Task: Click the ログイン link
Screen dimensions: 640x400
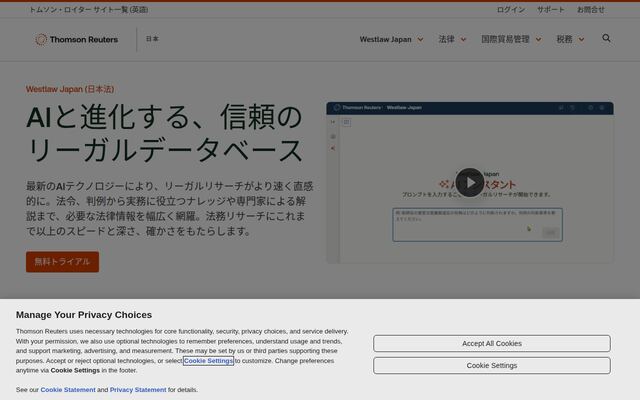Action: [511, 9]
